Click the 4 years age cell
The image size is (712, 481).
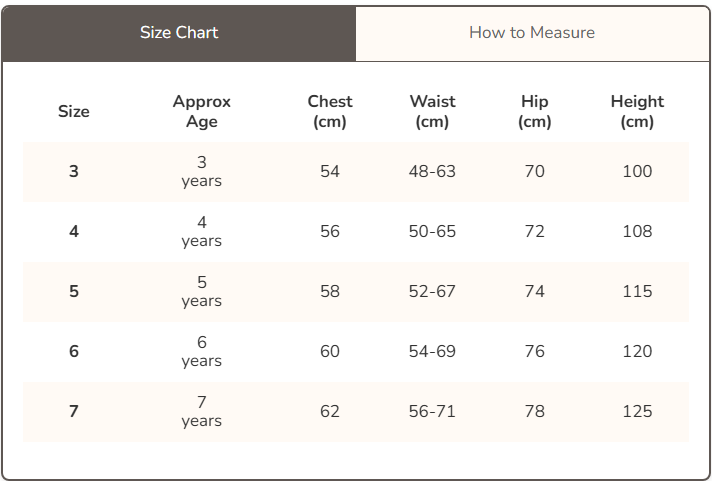point(201,232)
